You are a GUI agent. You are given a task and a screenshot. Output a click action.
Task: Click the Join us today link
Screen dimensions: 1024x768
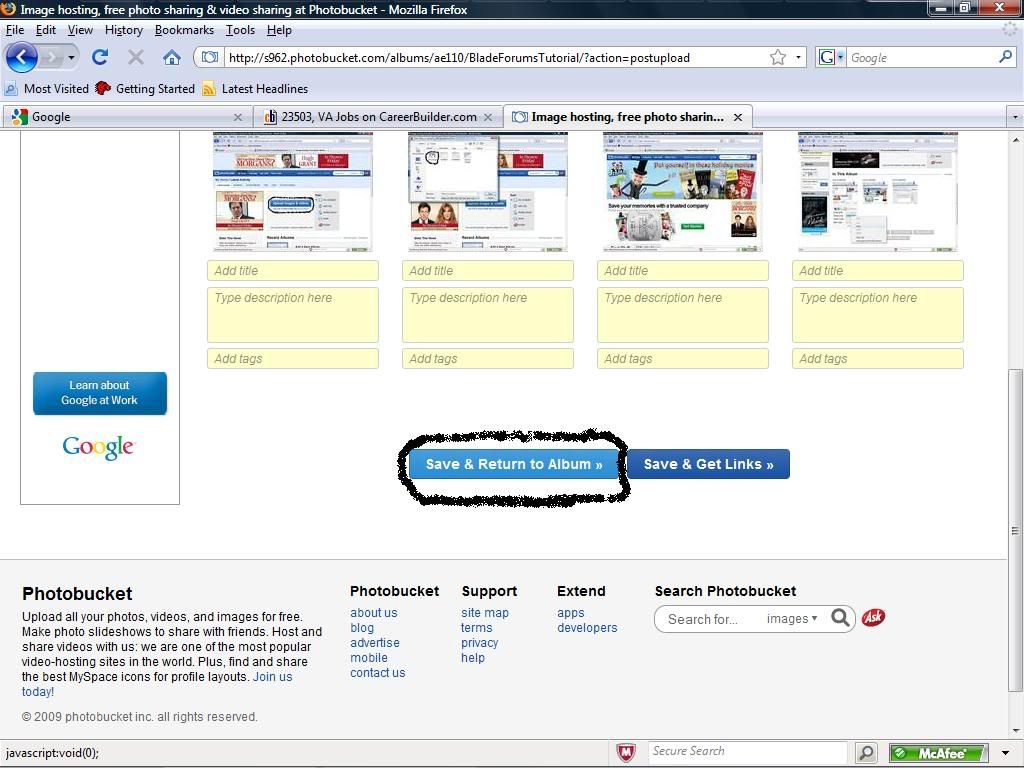[x=272, y=677]
